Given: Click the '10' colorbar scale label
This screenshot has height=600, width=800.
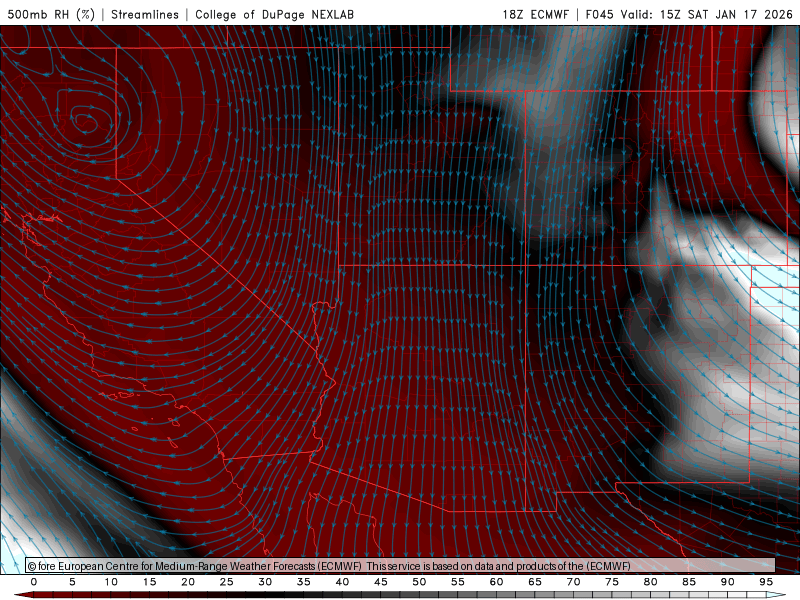Looking at the screenshot, I should (x=111, y=582).
